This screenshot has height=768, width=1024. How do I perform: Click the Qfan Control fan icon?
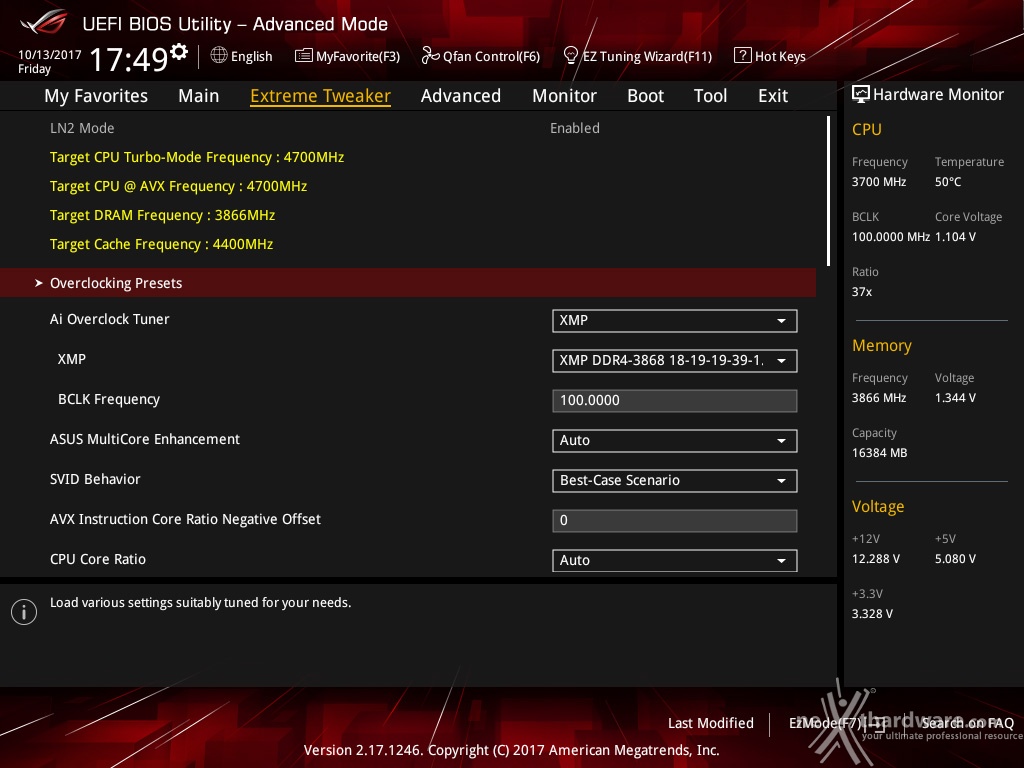[430, 56]
